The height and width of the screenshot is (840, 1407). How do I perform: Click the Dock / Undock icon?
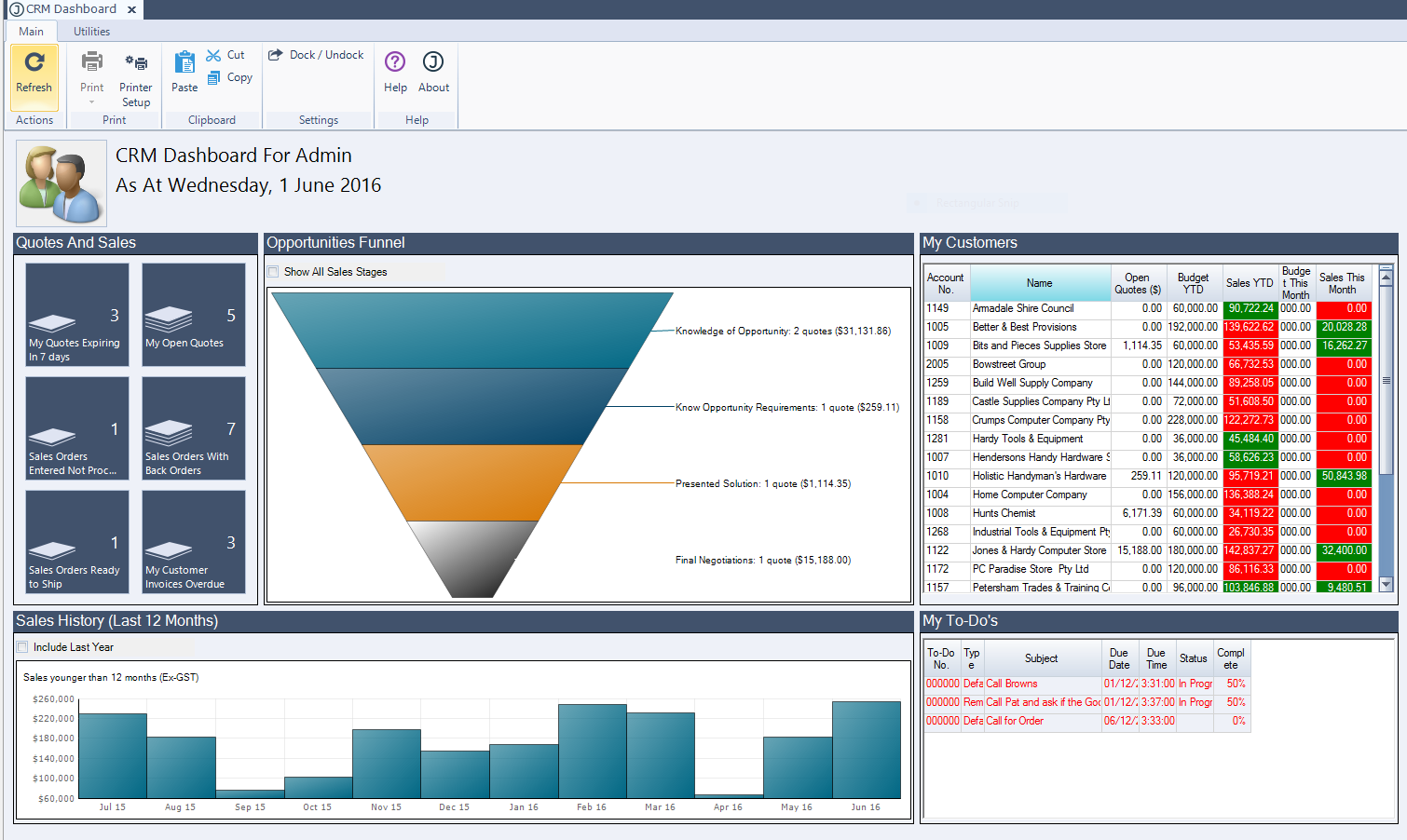[x=276, y=55]
